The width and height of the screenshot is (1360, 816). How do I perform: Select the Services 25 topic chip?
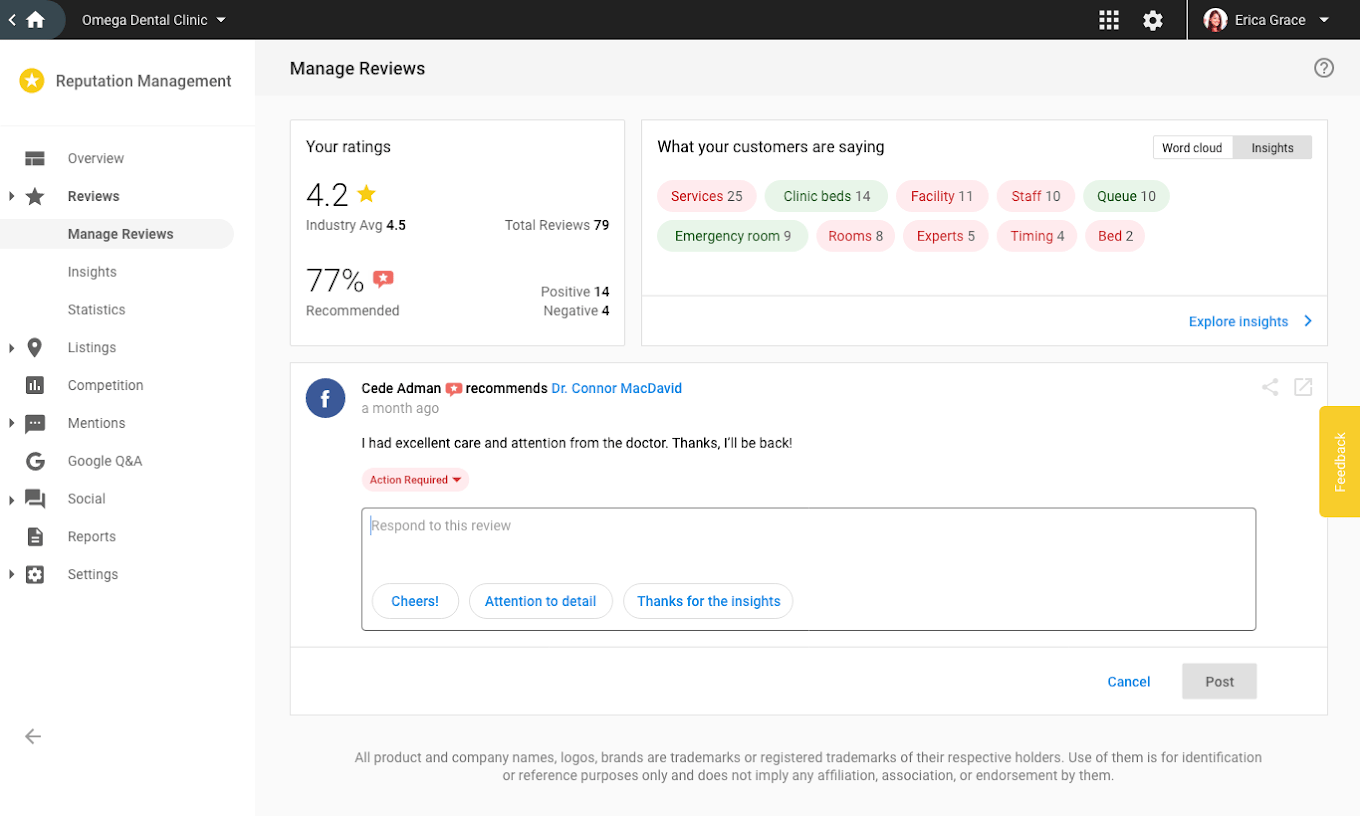click(706, 196)
